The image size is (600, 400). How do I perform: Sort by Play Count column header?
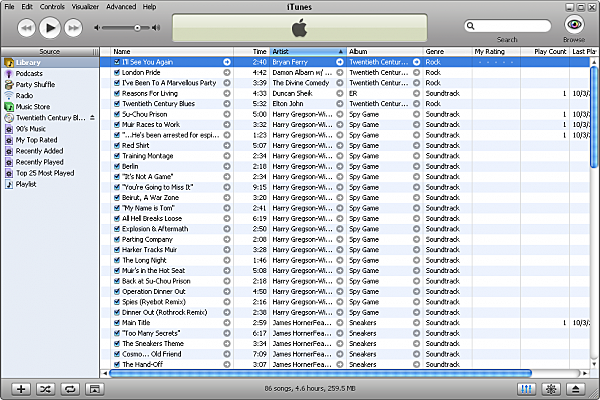[545, 52]
